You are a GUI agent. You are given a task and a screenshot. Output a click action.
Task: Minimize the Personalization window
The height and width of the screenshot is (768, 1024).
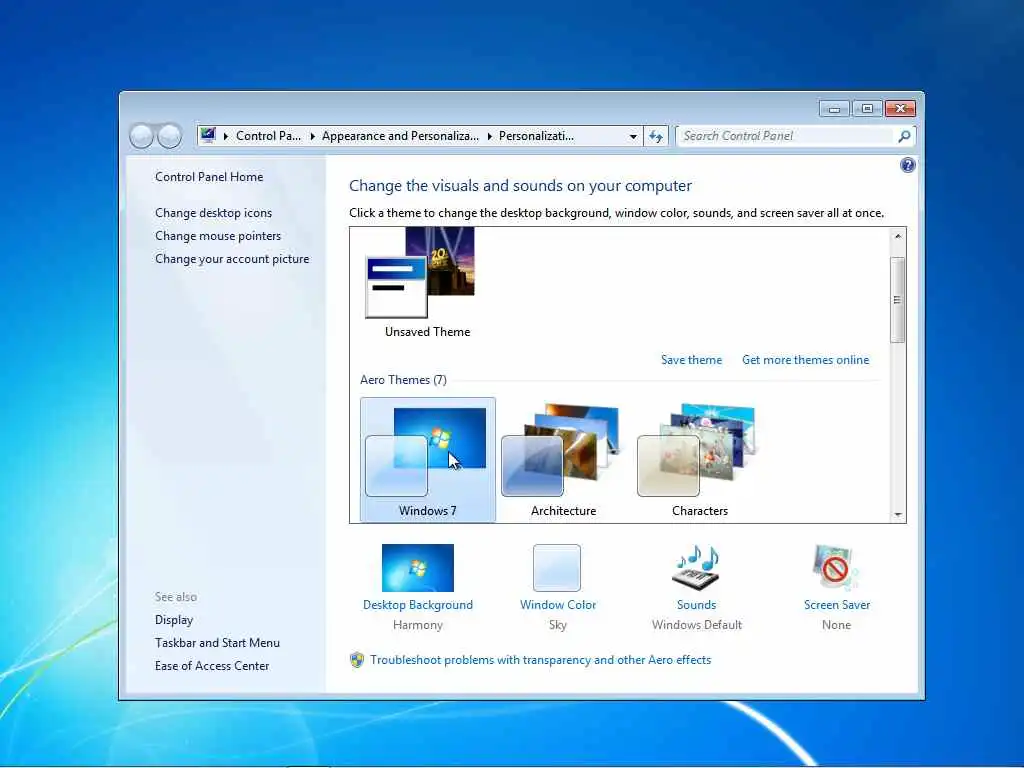(834, 108)
